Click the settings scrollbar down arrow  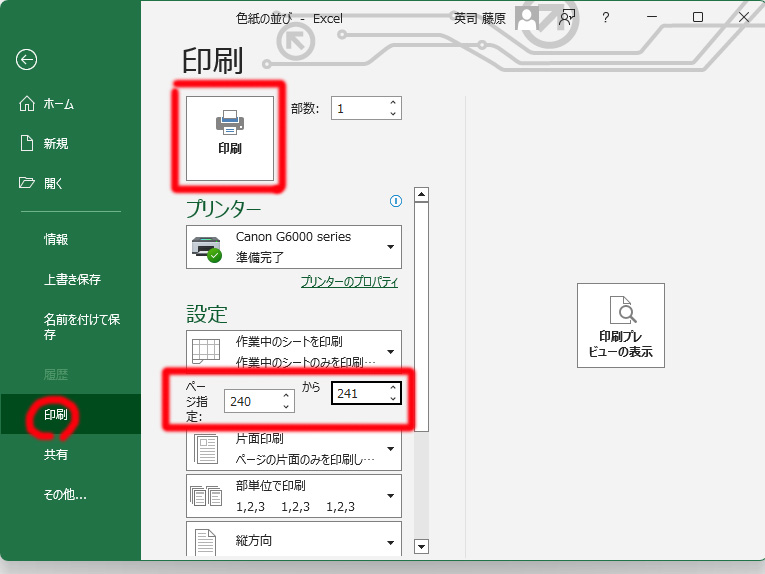(421, 546)
